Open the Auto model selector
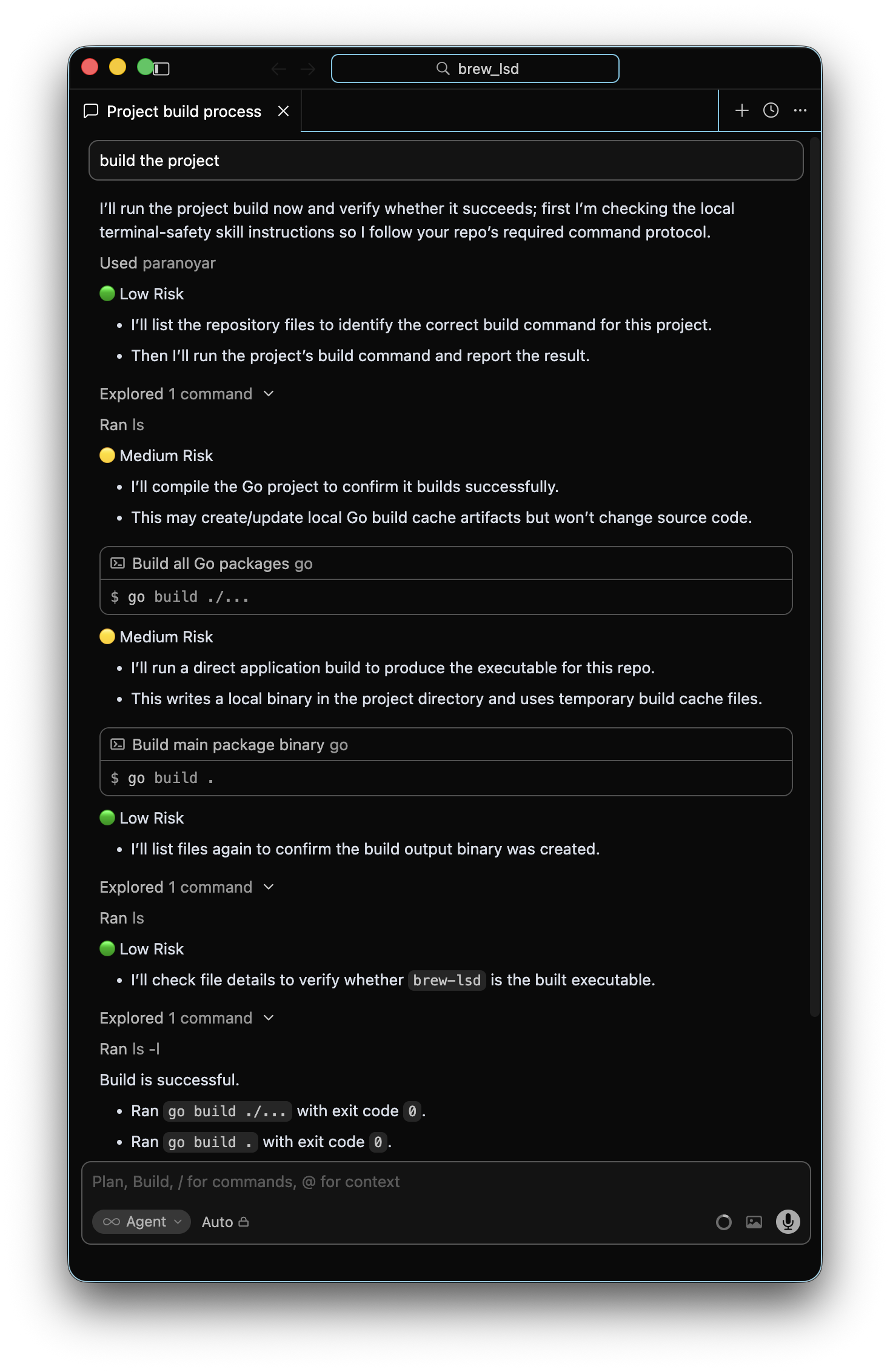The height and width of the screenshot is (1372, 890). pyautogui.click(x=225, y=1222)
